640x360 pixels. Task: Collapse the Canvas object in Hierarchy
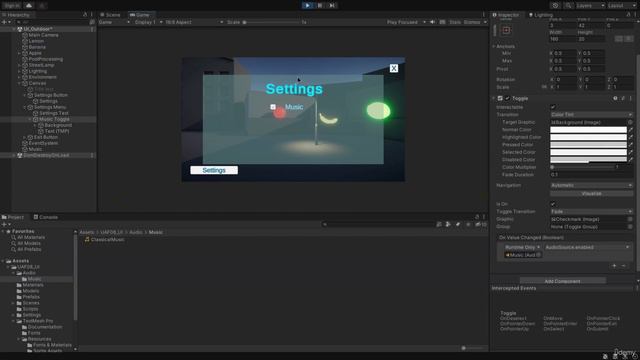[19, 83]
